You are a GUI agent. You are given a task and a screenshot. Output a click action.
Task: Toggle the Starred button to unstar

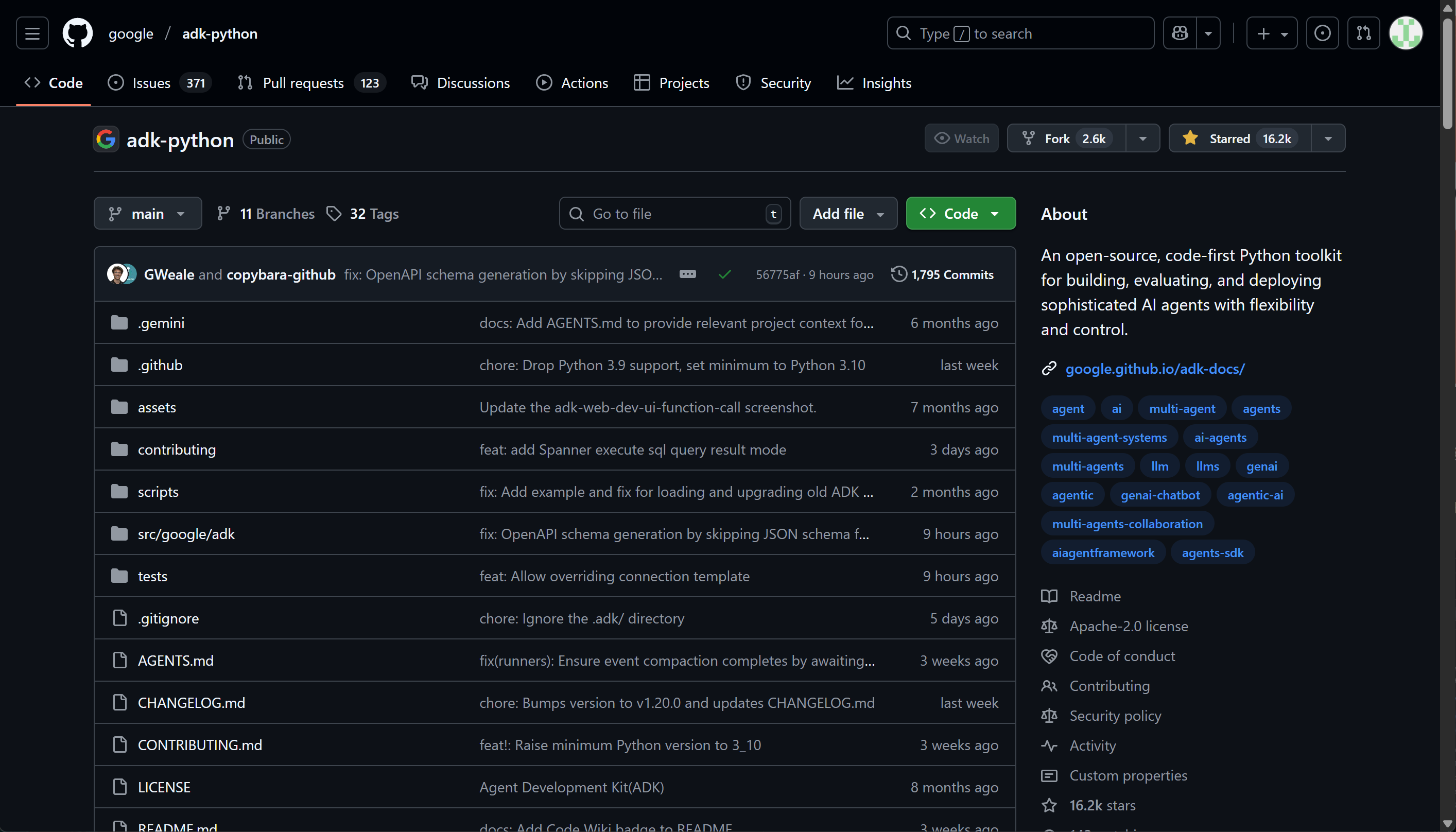point(1240,138)
